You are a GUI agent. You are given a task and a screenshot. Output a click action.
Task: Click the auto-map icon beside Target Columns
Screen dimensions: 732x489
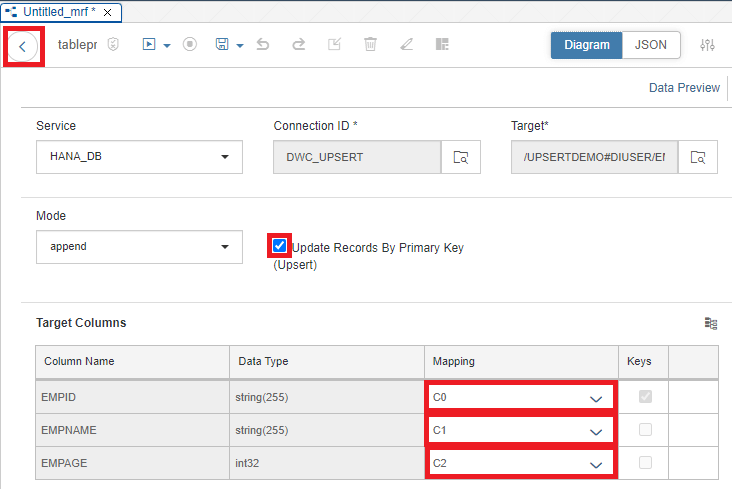711,323
